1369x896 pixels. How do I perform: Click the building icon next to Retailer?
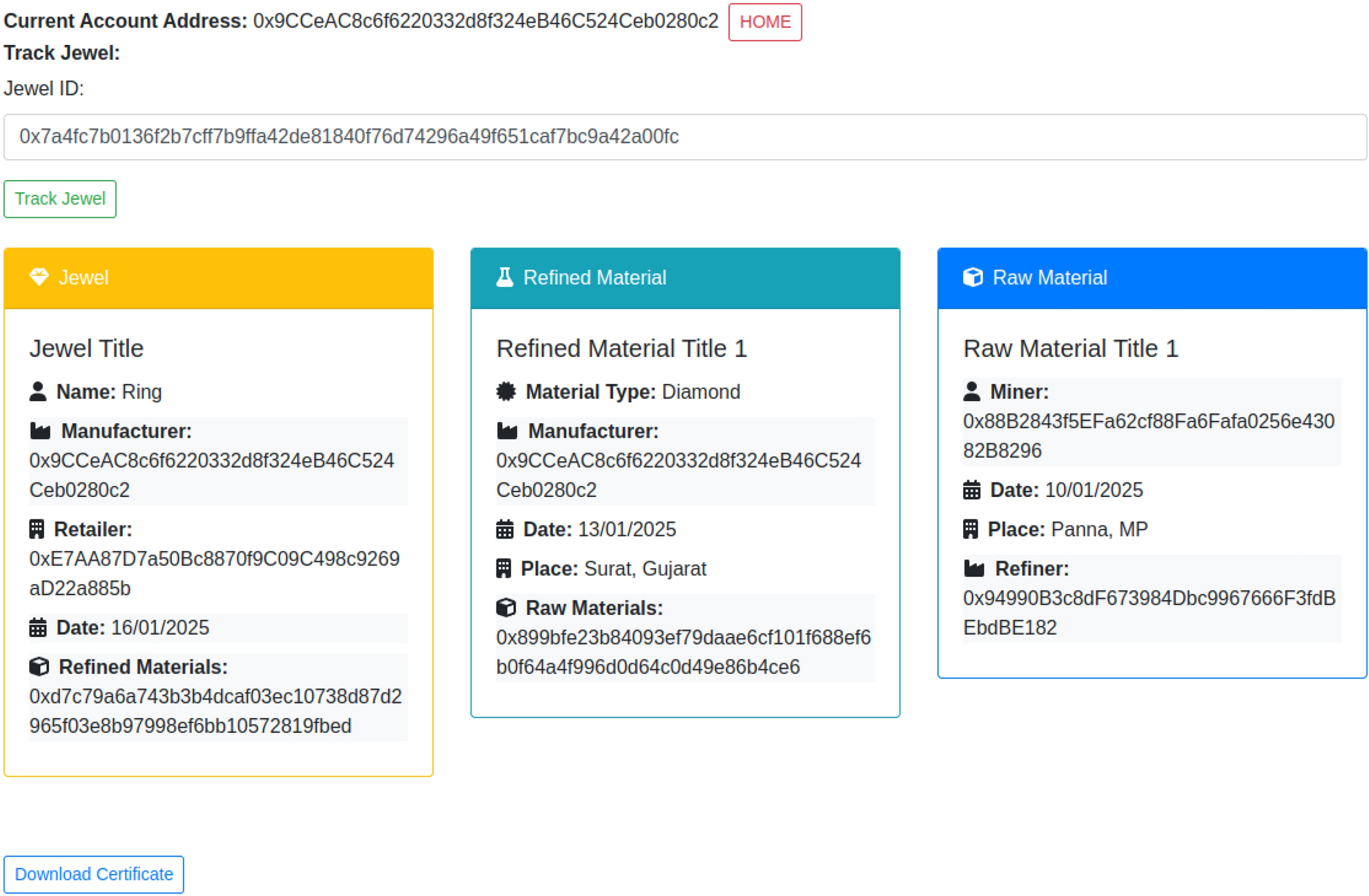point(37,529)
